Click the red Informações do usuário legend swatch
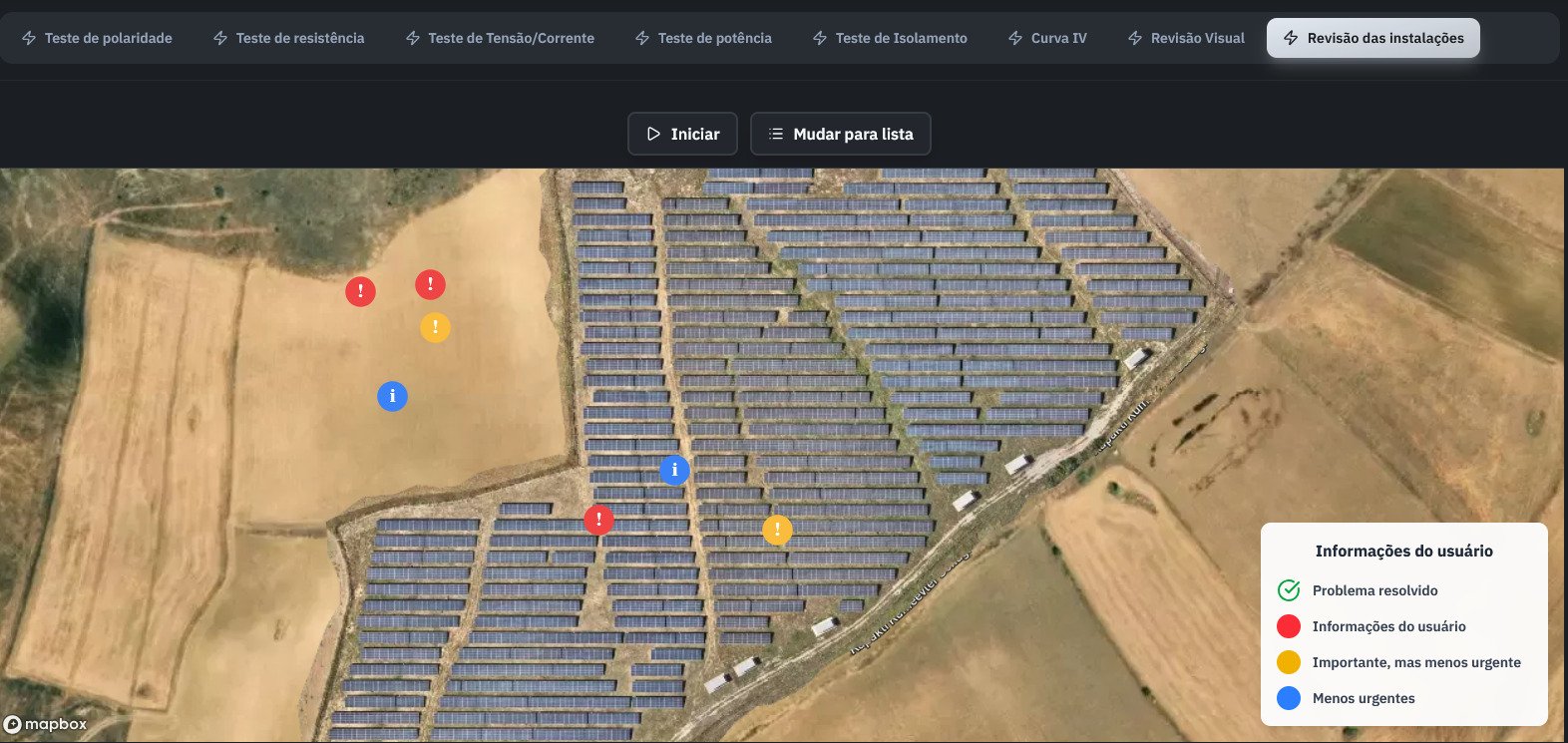The height and width of the screenshot is (743, 1568). pyautogui.click(x=1289, y=626)
